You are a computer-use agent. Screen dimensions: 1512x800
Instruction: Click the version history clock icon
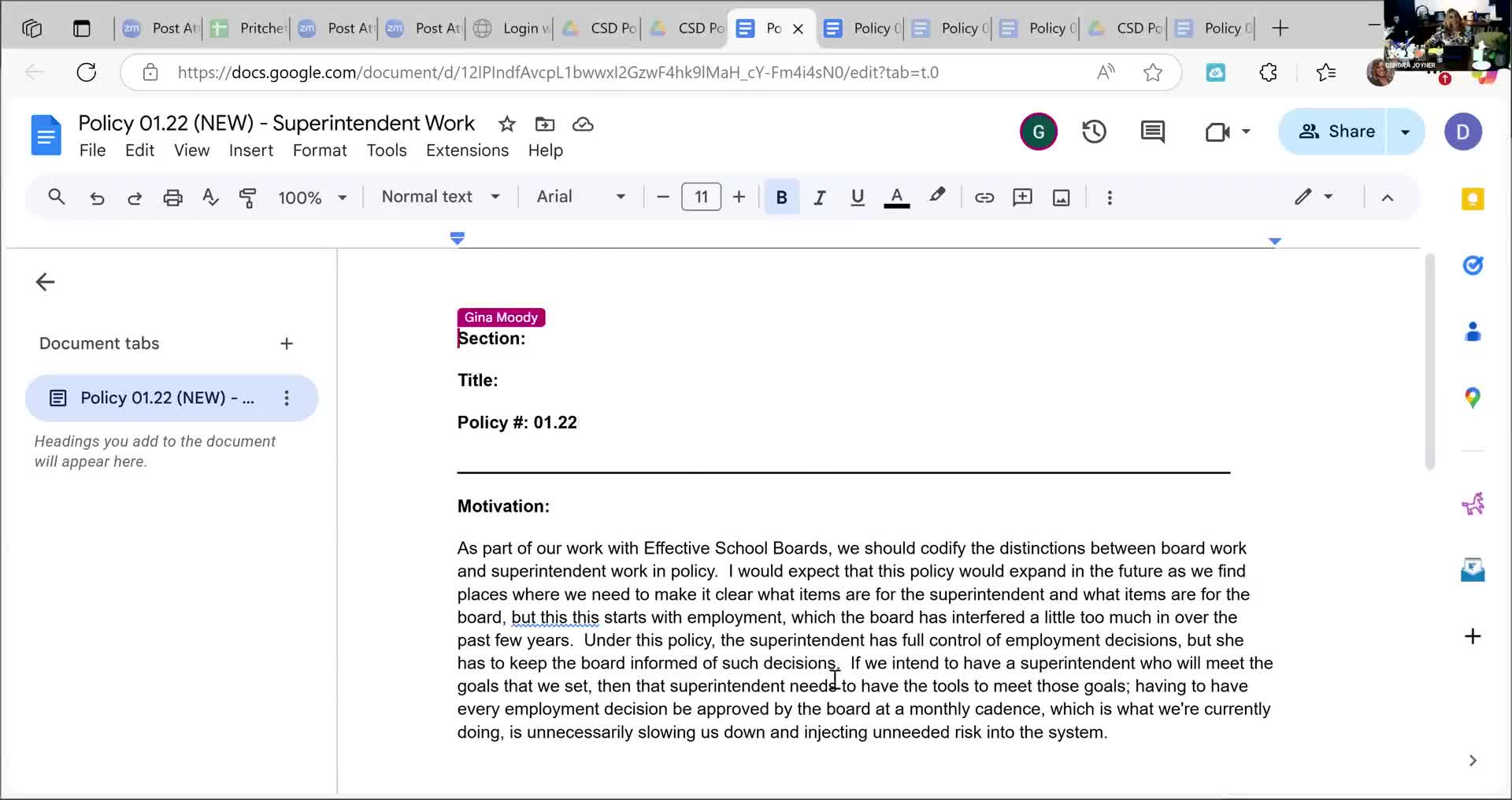[1094, 131]
